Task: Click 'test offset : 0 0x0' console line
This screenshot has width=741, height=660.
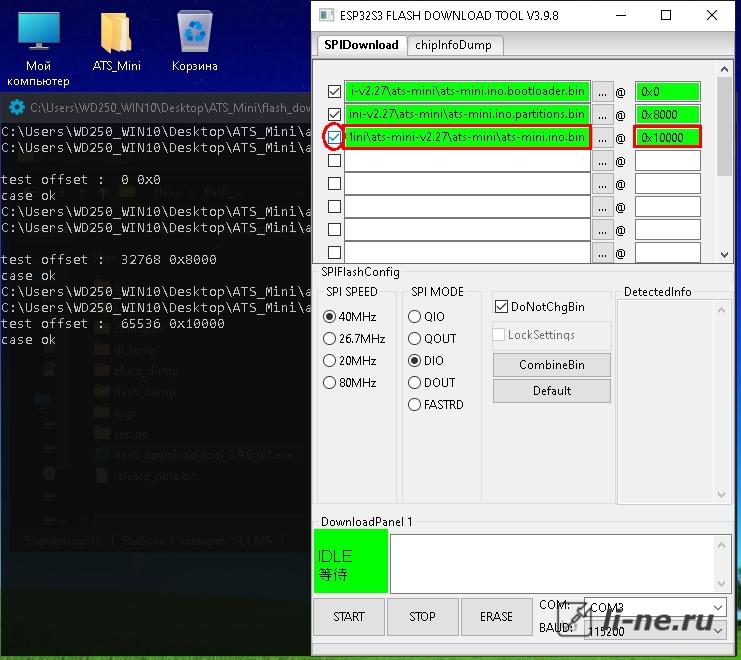Action: pos(80,180)
